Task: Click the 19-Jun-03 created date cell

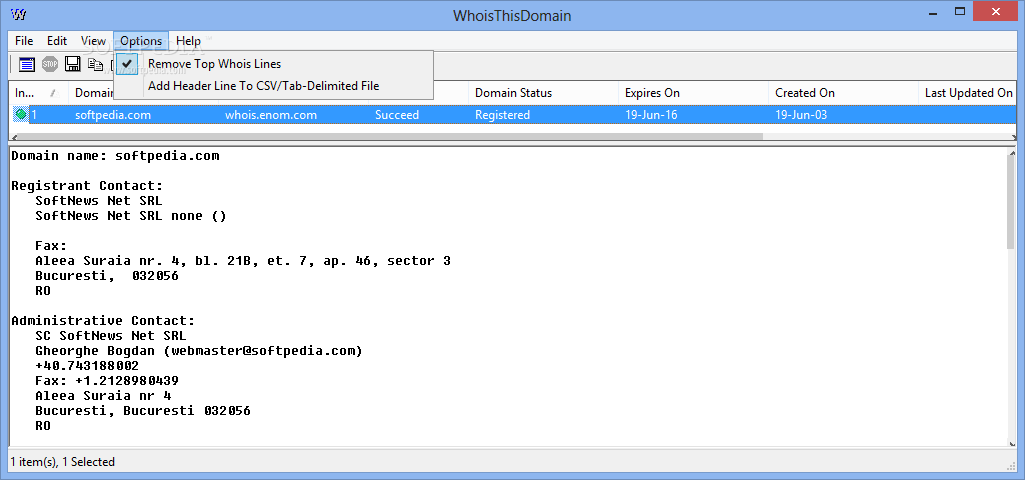Action: coord(801,115)
